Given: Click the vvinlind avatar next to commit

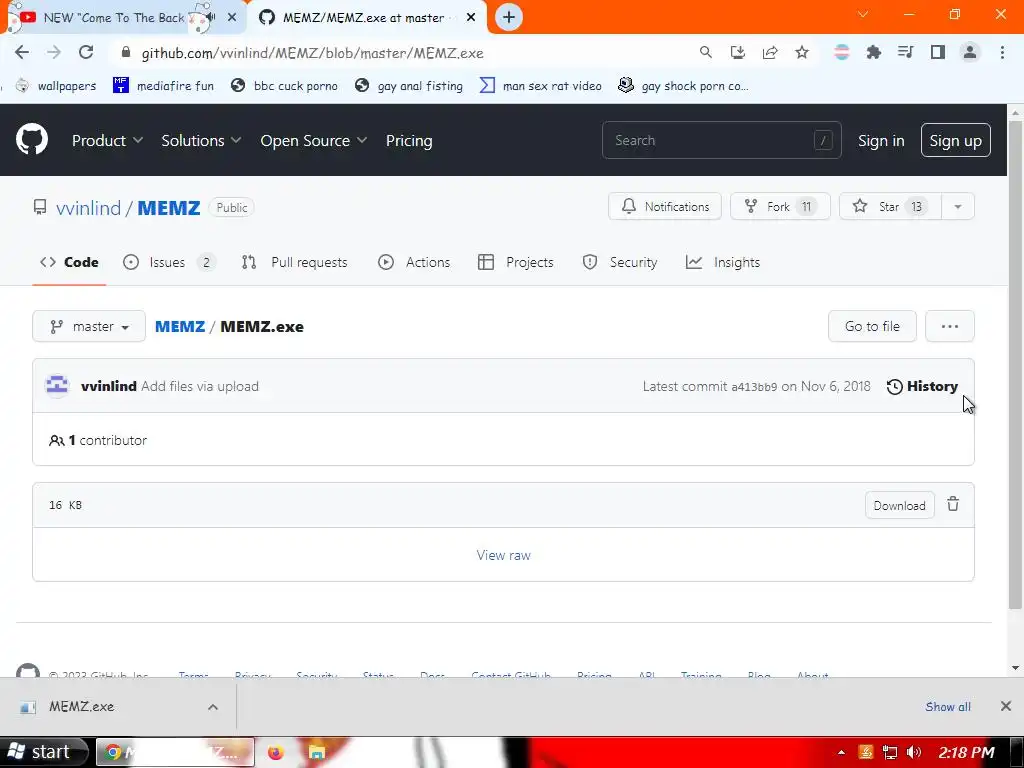Looking at the screenshot, I should click(57, 385).
